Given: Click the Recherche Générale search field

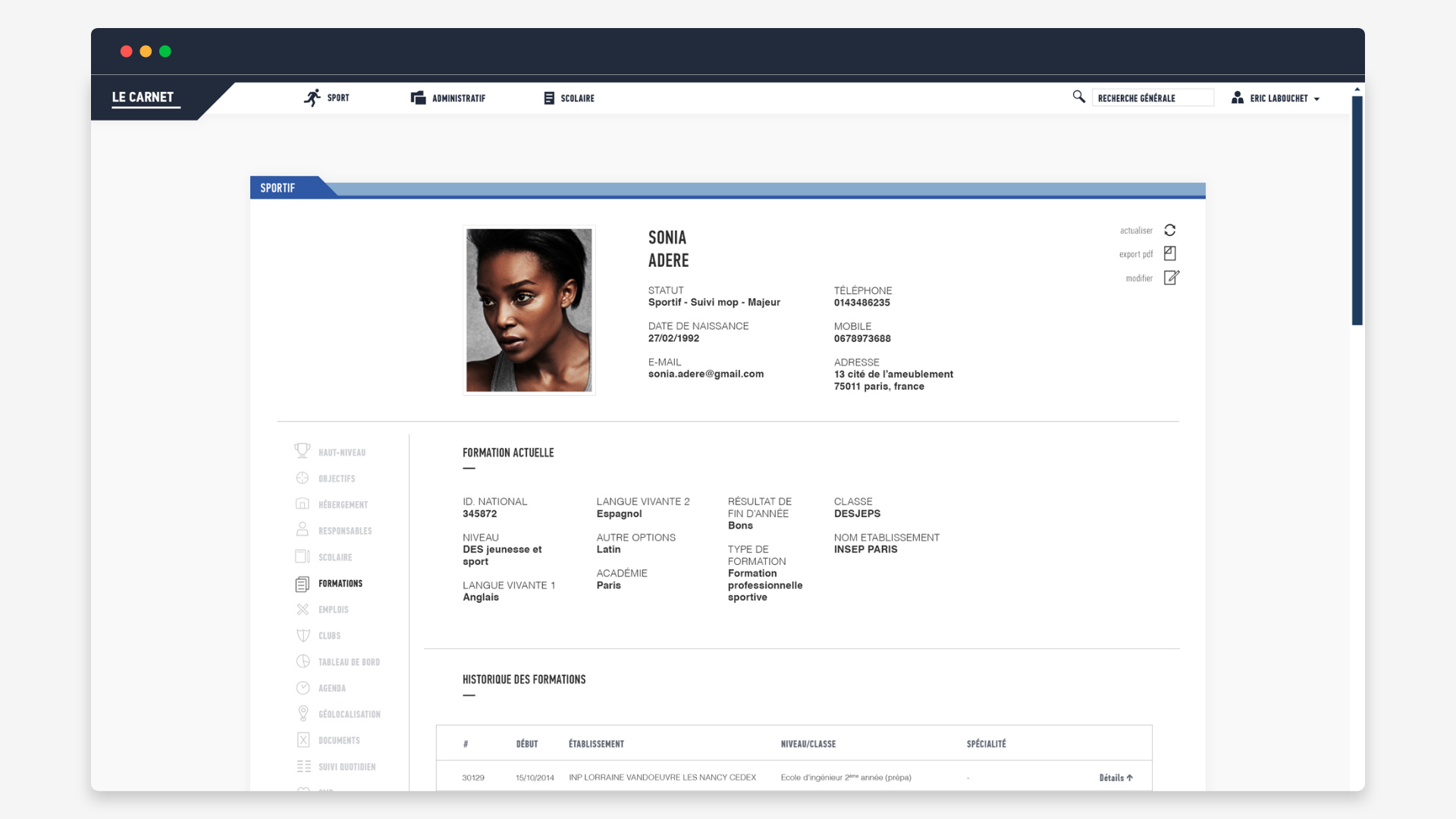Looking at the screenshot, I should pos(1151,99).
